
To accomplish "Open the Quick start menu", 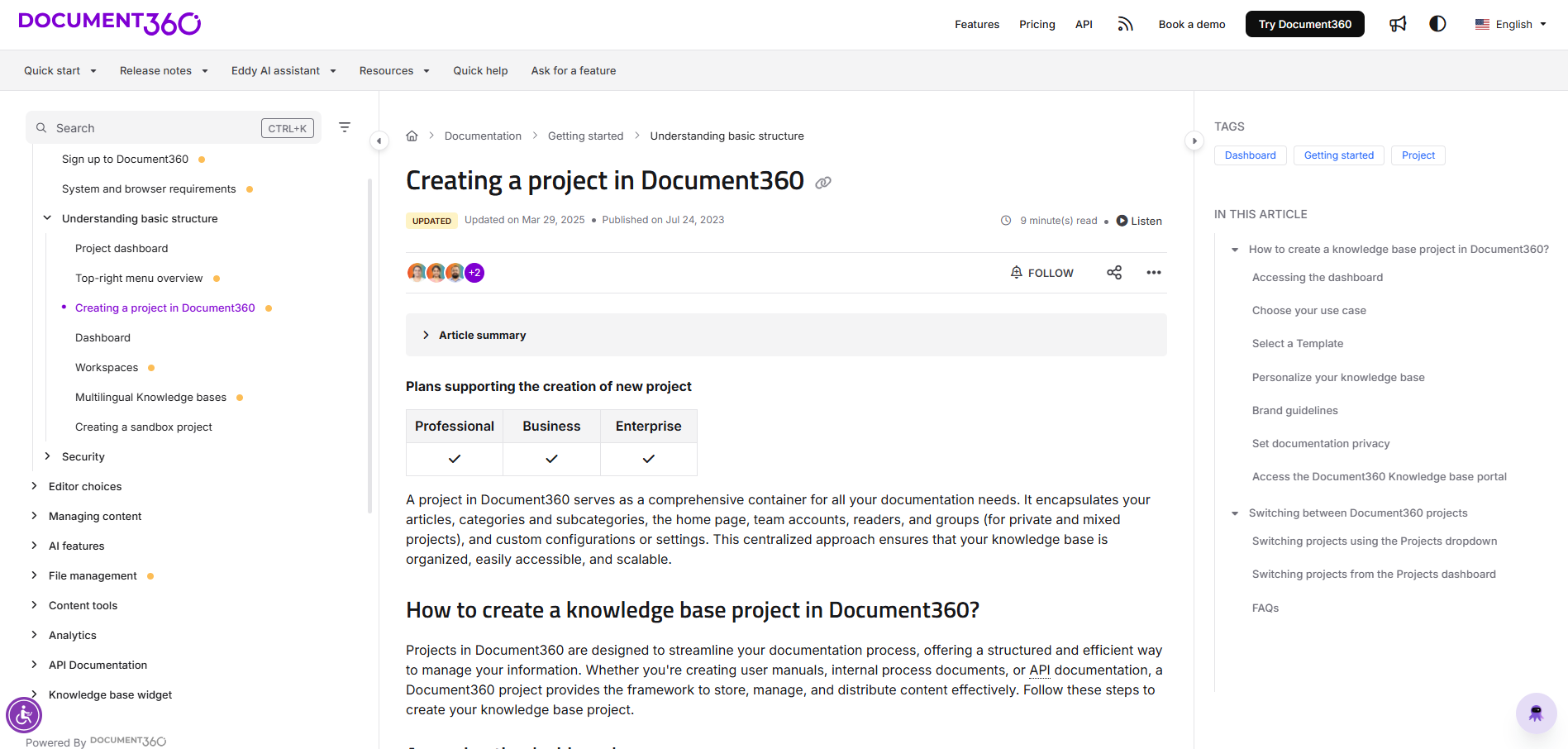I will pos(60,70).
